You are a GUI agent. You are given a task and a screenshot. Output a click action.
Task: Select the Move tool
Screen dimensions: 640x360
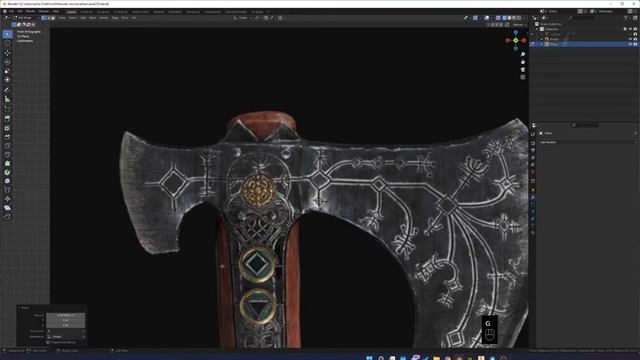pyautogui.click(x=7, y=53)
